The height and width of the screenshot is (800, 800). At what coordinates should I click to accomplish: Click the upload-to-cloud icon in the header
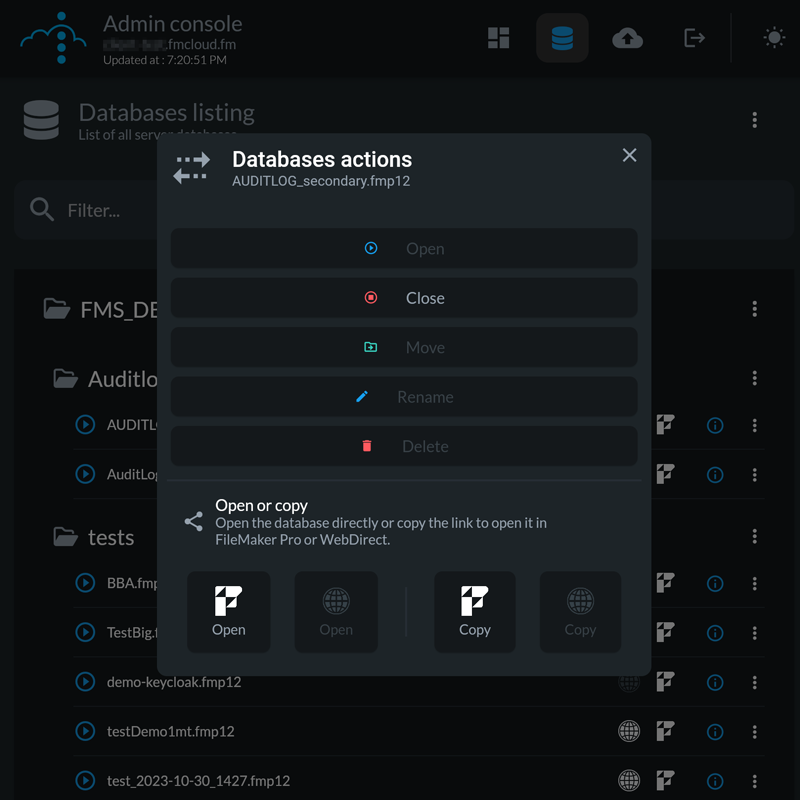627,38
